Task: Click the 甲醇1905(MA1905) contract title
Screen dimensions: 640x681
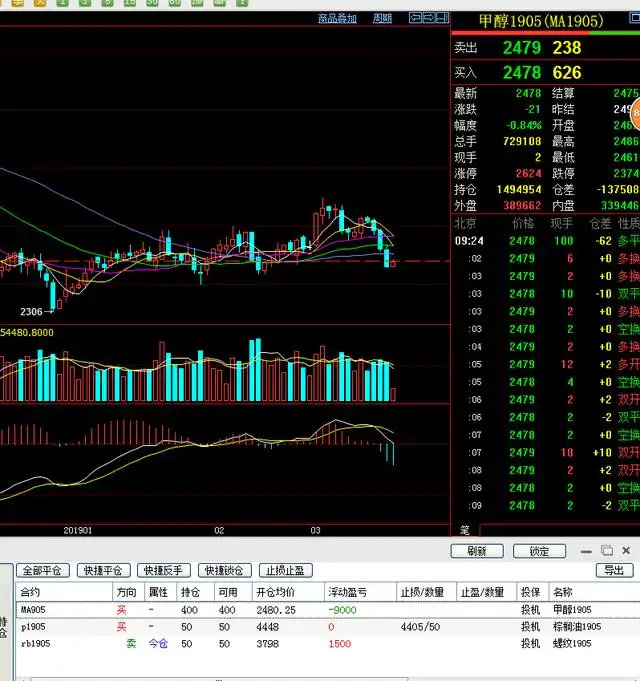Action: (x=541, y=21)
